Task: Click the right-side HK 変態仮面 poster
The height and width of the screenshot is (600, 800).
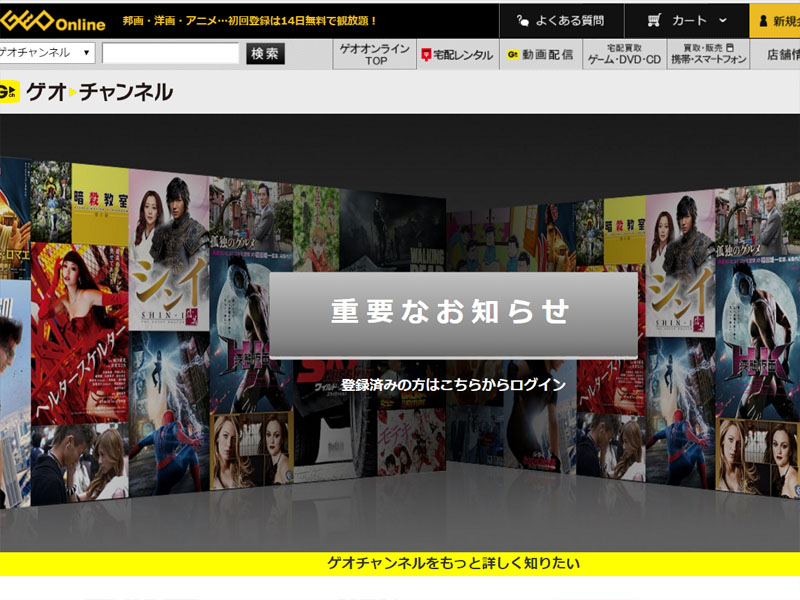Action: pyautogui.click(x=758, y=338)
